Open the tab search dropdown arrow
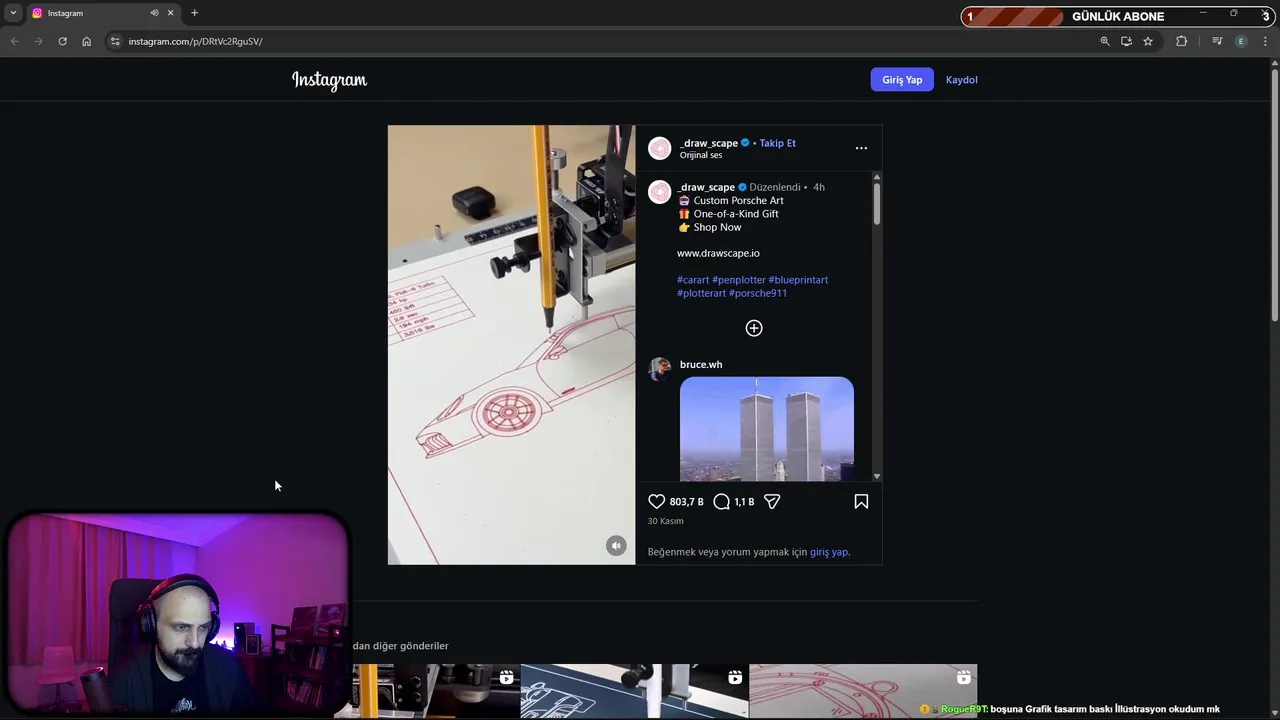This screenshot has width=1280, height=720. [x=13, y=13]
